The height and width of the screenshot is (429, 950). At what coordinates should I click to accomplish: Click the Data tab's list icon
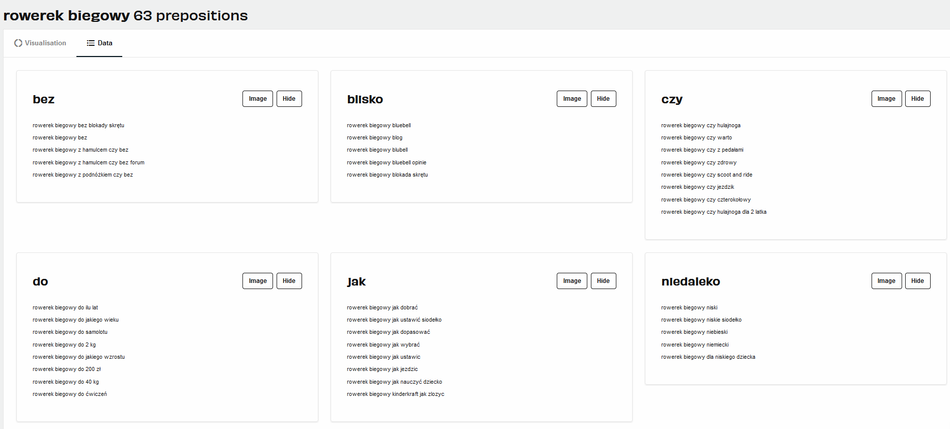click(91, 43)
